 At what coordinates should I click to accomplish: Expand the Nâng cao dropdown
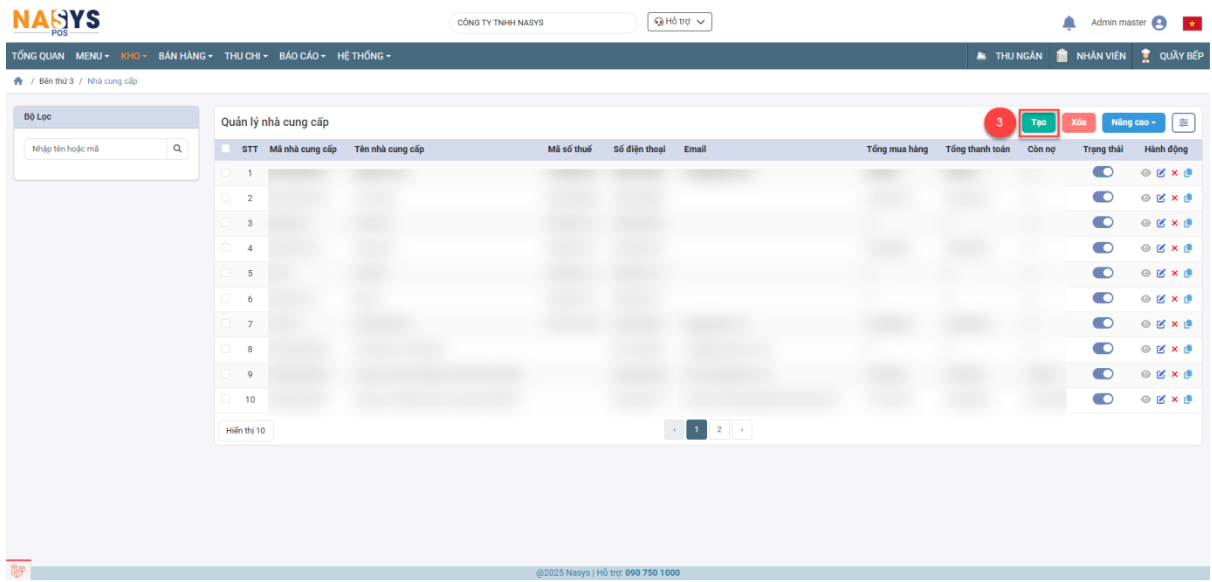pos(1133,122)
